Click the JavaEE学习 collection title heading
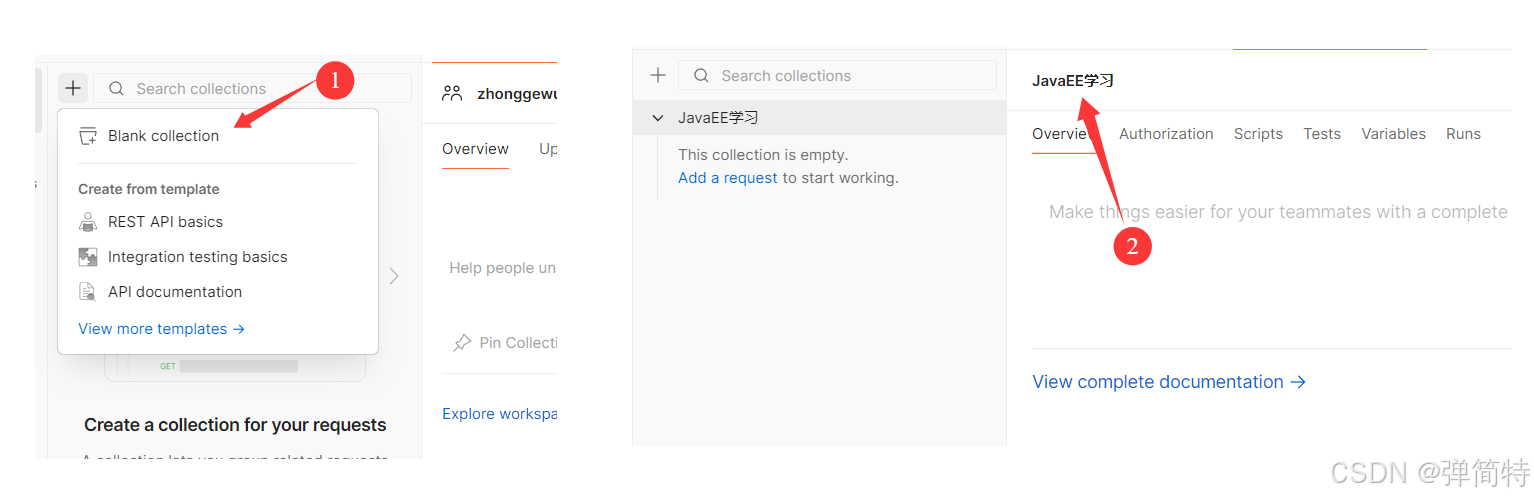 pos(1073,81)
